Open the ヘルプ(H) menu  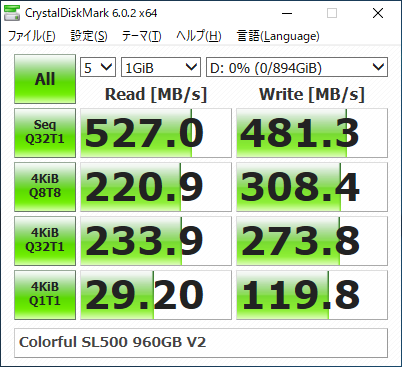tap(199, 36)
